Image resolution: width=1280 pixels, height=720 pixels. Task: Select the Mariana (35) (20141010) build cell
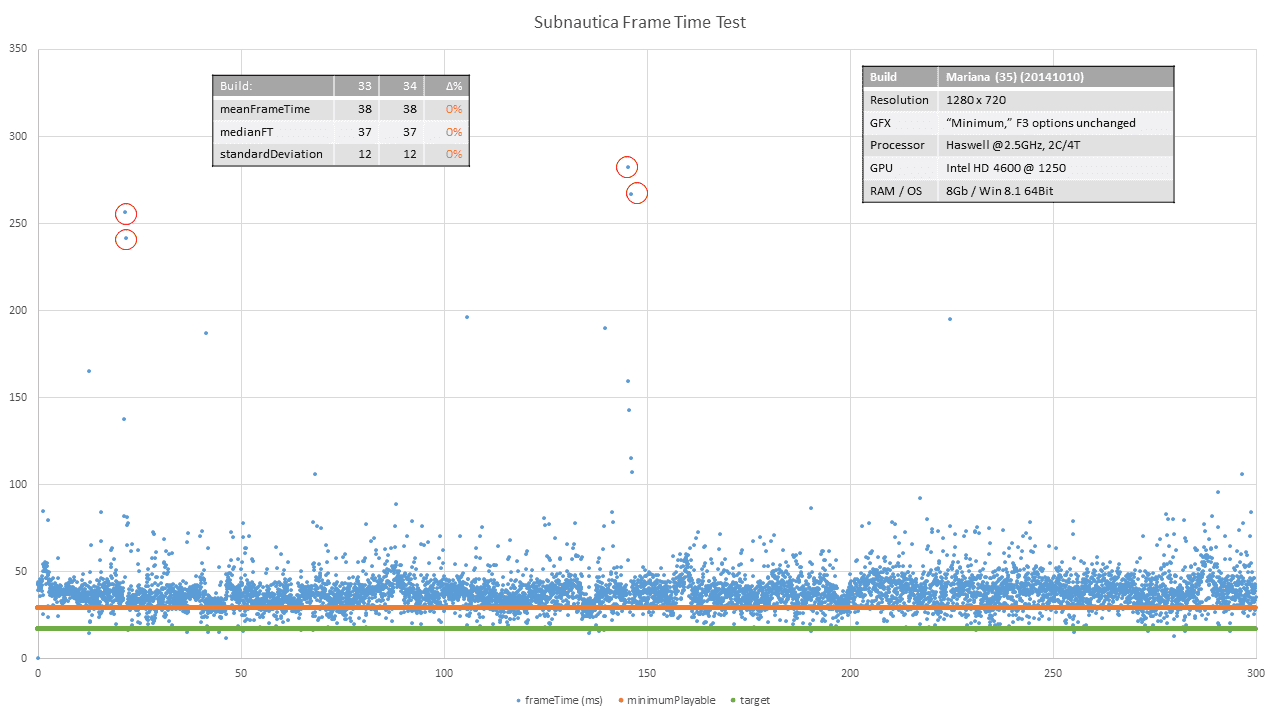[1013, 76]
